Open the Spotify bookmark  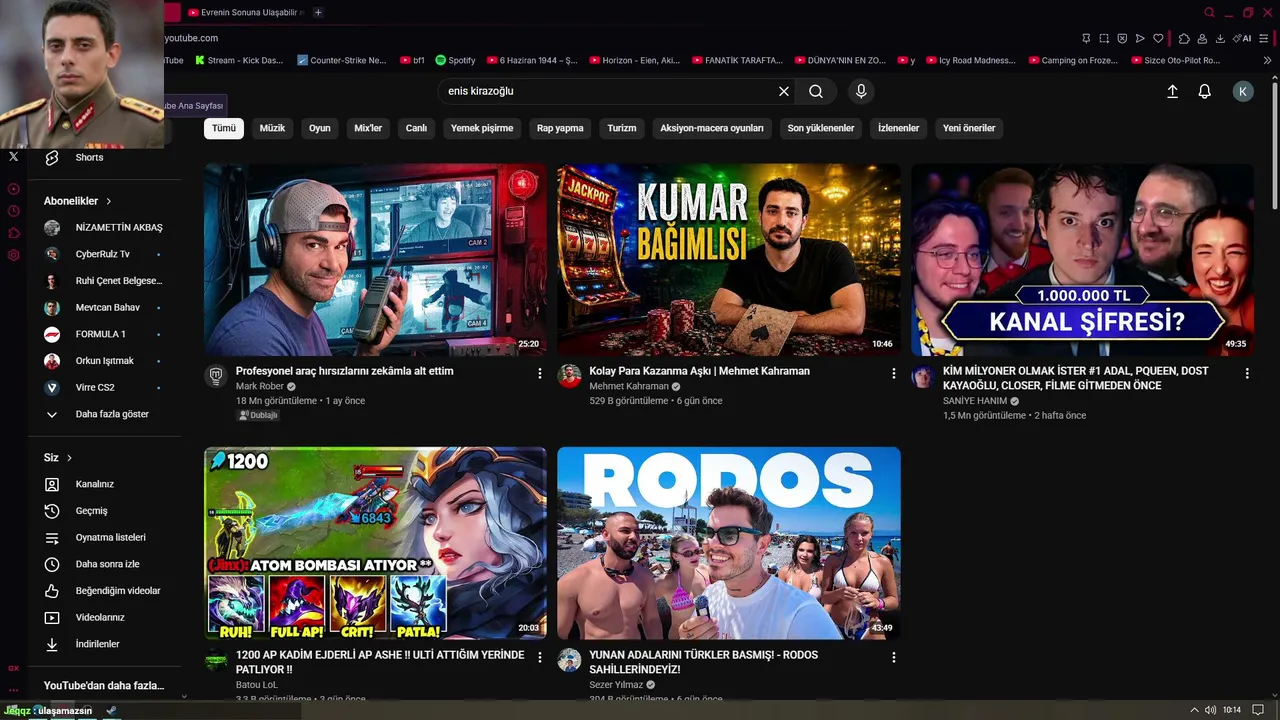(456, 60)
